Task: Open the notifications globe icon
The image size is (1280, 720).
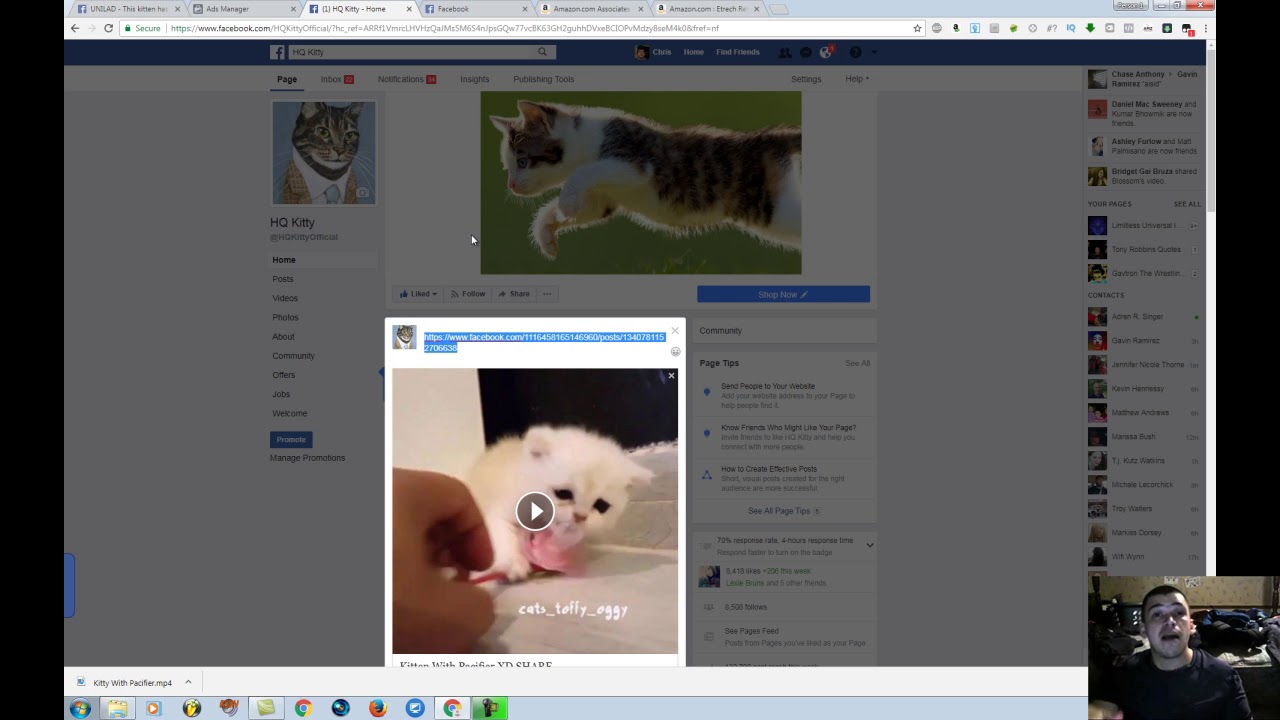Action: [x=826, y=52]
